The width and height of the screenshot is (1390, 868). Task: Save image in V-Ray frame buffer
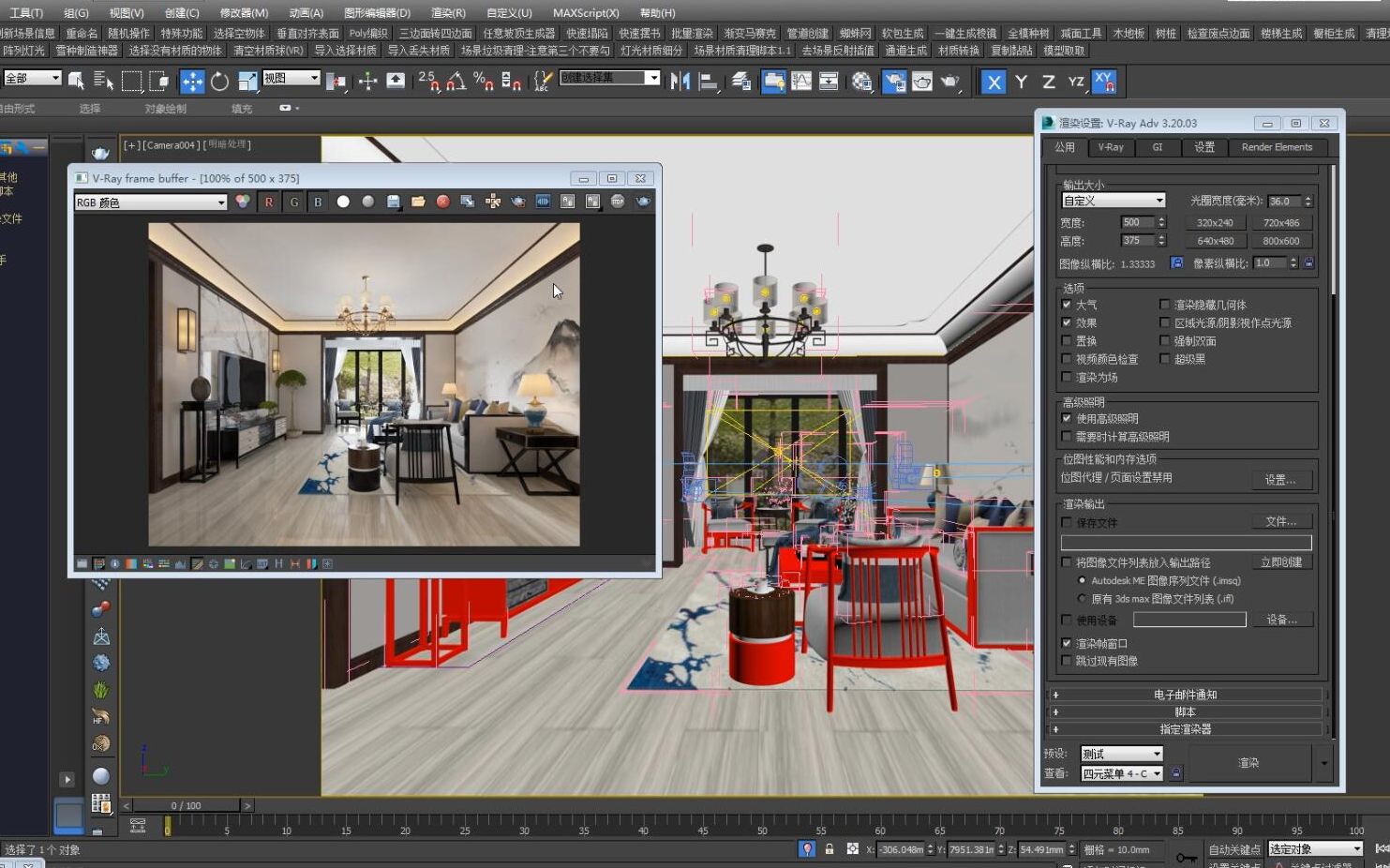pyautogui.click(x=394, y=202)
